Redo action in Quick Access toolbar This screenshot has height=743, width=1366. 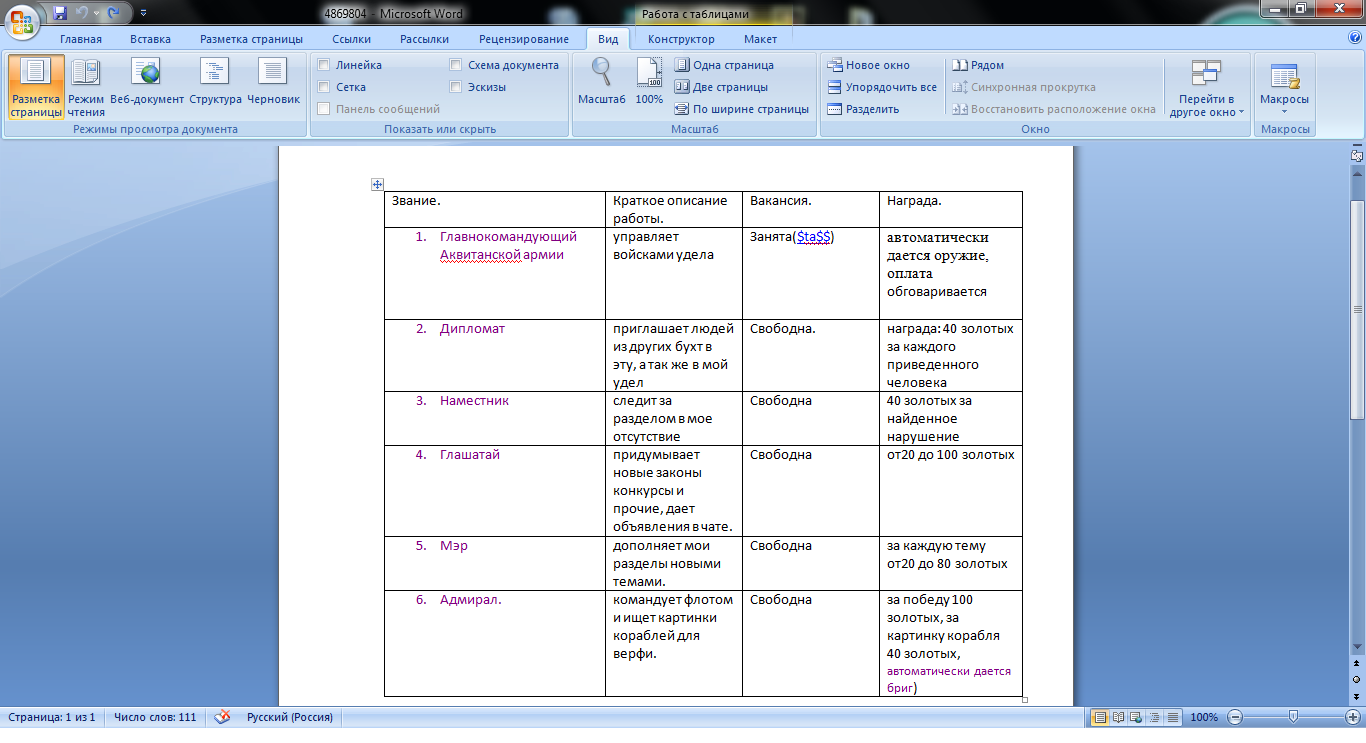pyautogui.click(x=113, y=13)
